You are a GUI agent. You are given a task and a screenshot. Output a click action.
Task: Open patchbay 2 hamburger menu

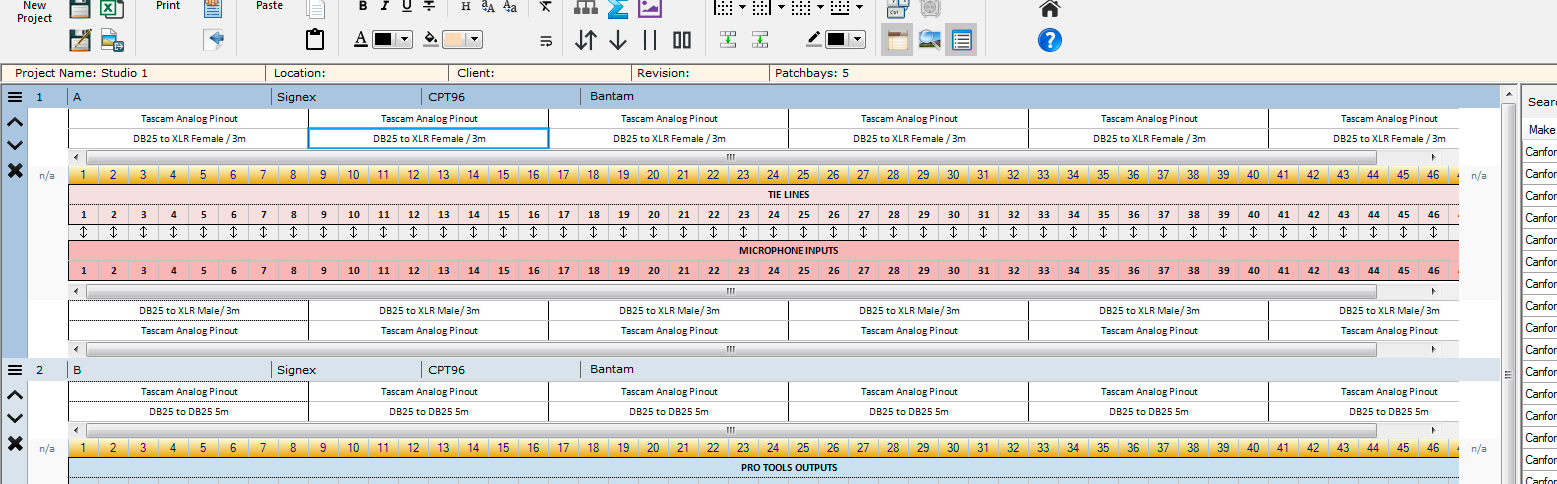[x=15, y=370]
